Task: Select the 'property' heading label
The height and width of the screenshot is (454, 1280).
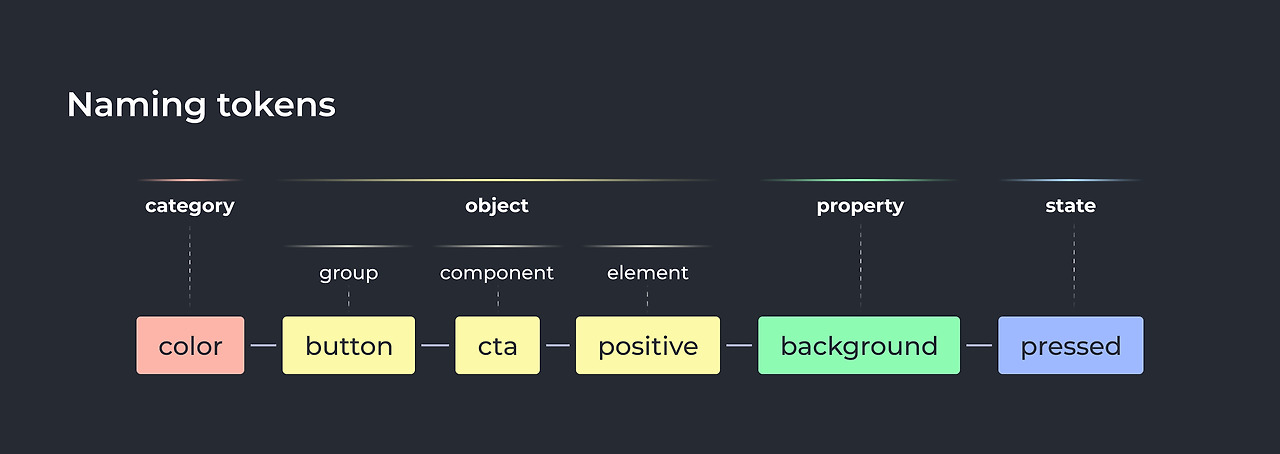Action: tap(860, 206)
